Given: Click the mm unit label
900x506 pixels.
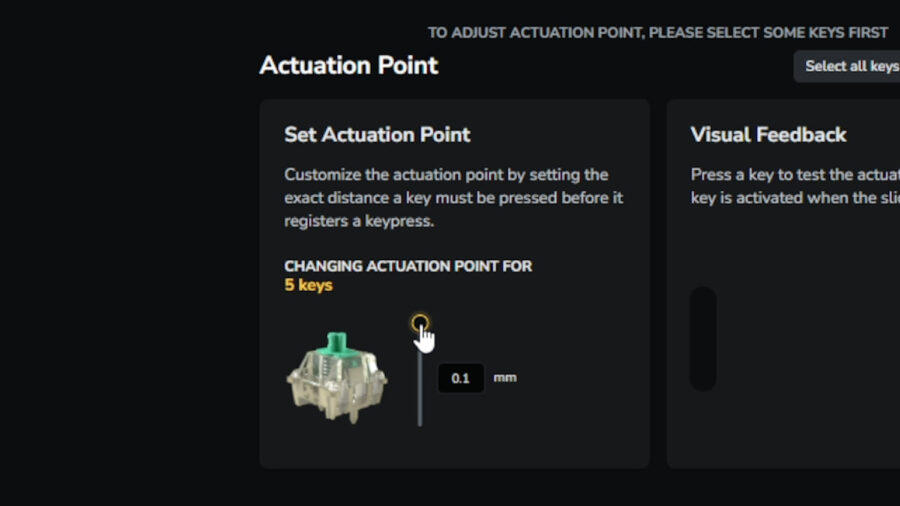Looking at the screenshot, I should tap(505, 378).
